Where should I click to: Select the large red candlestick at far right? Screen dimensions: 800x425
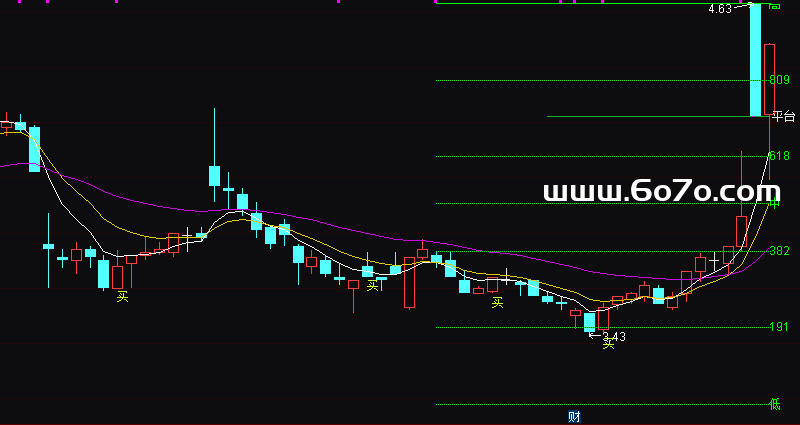(769, 79)
